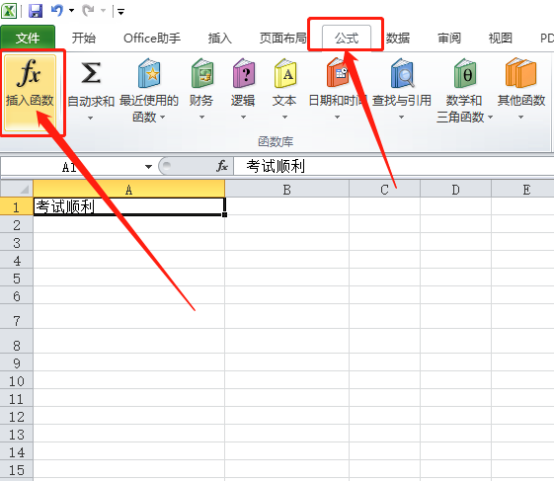
Task: Open the Text (文本) functions icon
Action: [285, 73]
